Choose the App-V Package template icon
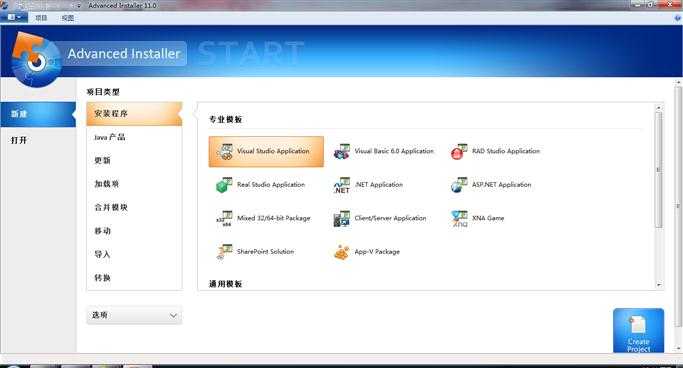This screenshot has height=368, width=683. point(342,252)
